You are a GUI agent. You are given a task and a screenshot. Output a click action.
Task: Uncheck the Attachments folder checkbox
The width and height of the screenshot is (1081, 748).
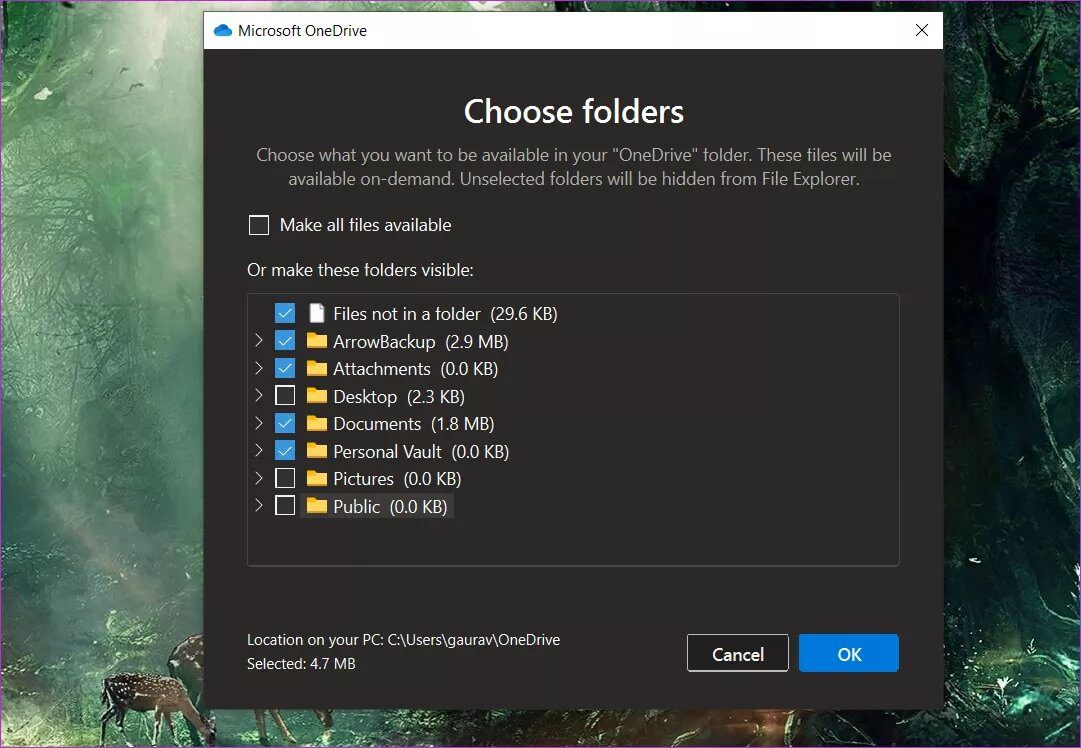285,368
